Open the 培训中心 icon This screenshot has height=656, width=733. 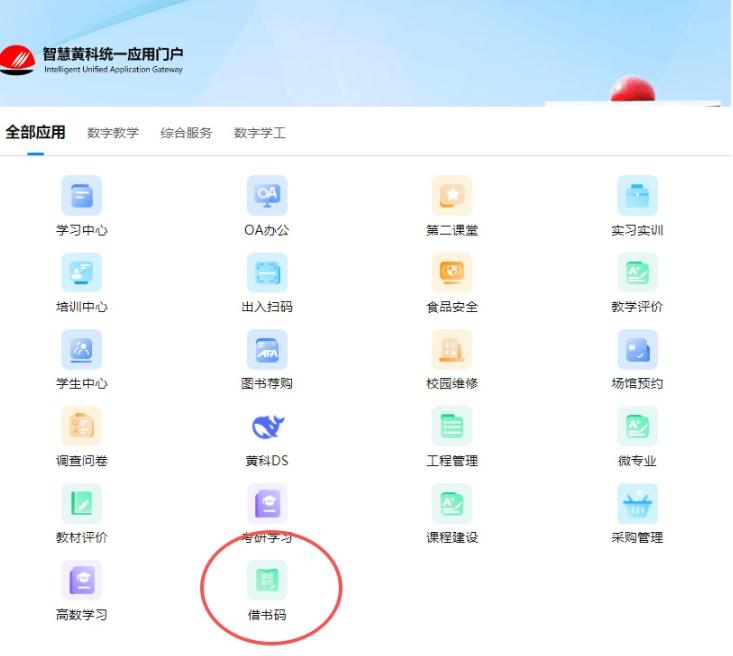click(x=81, y=272)
